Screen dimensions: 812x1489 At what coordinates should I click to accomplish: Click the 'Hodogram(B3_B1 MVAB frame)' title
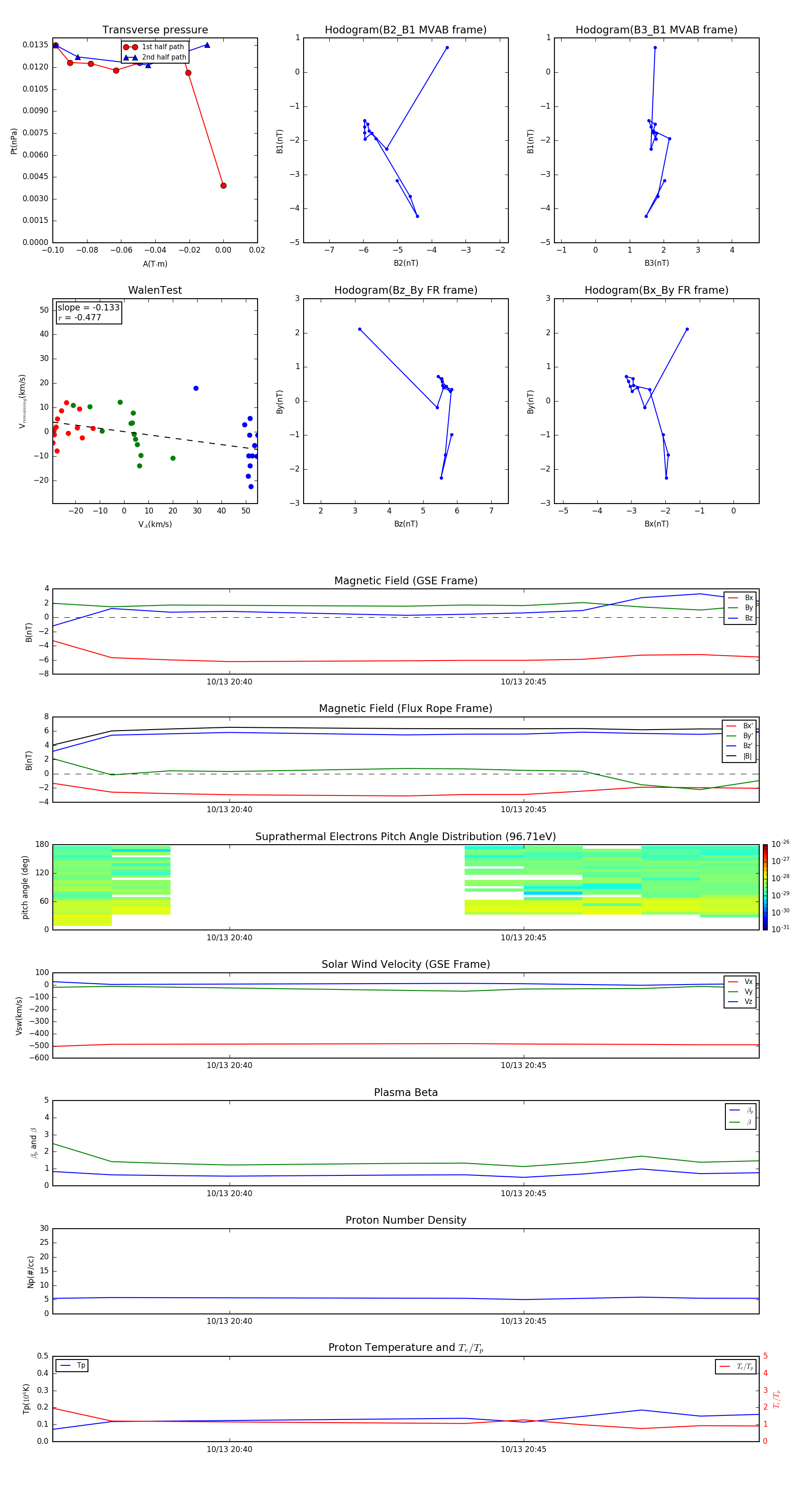(x=656, y=30)
